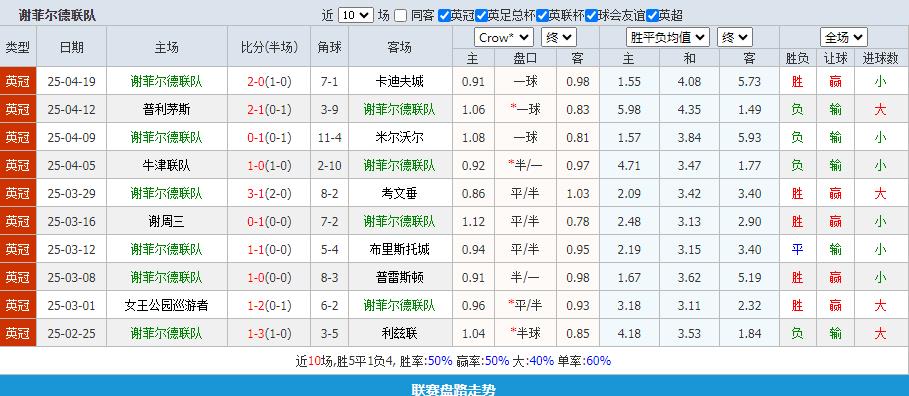Screen dimensions: 909x396
Task: Click the 联赛盘路走势 section header
Action: coord(454,389)
